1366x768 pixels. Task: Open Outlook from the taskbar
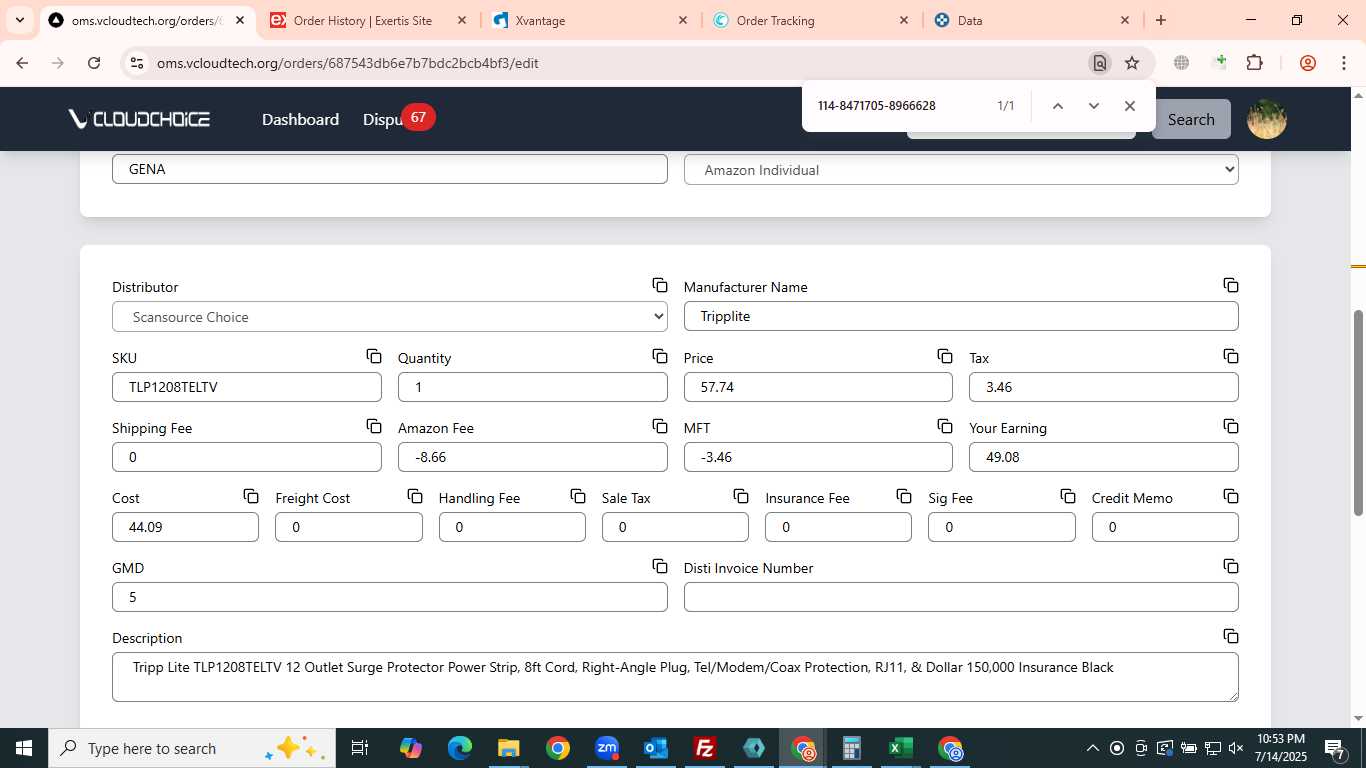click(656, 748)
